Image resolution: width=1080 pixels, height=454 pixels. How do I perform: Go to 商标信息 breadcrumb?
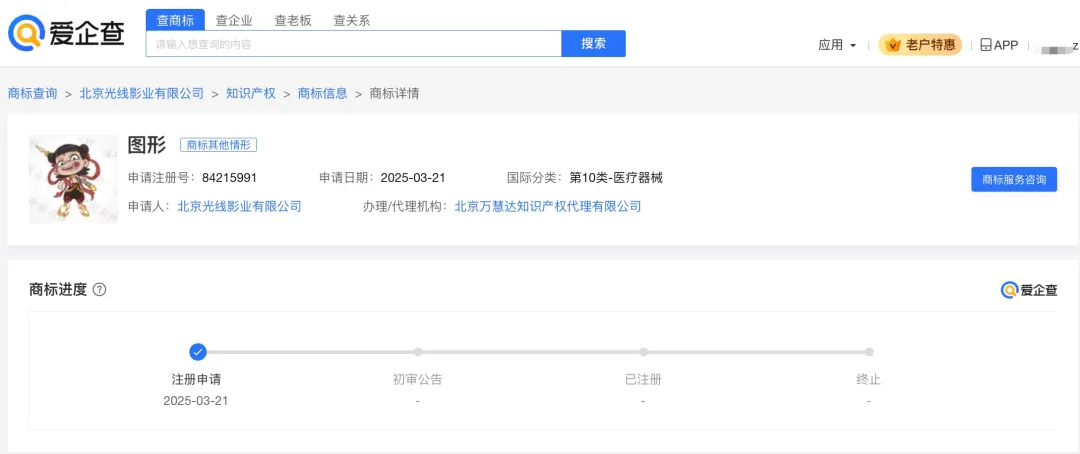click(322, 94)
